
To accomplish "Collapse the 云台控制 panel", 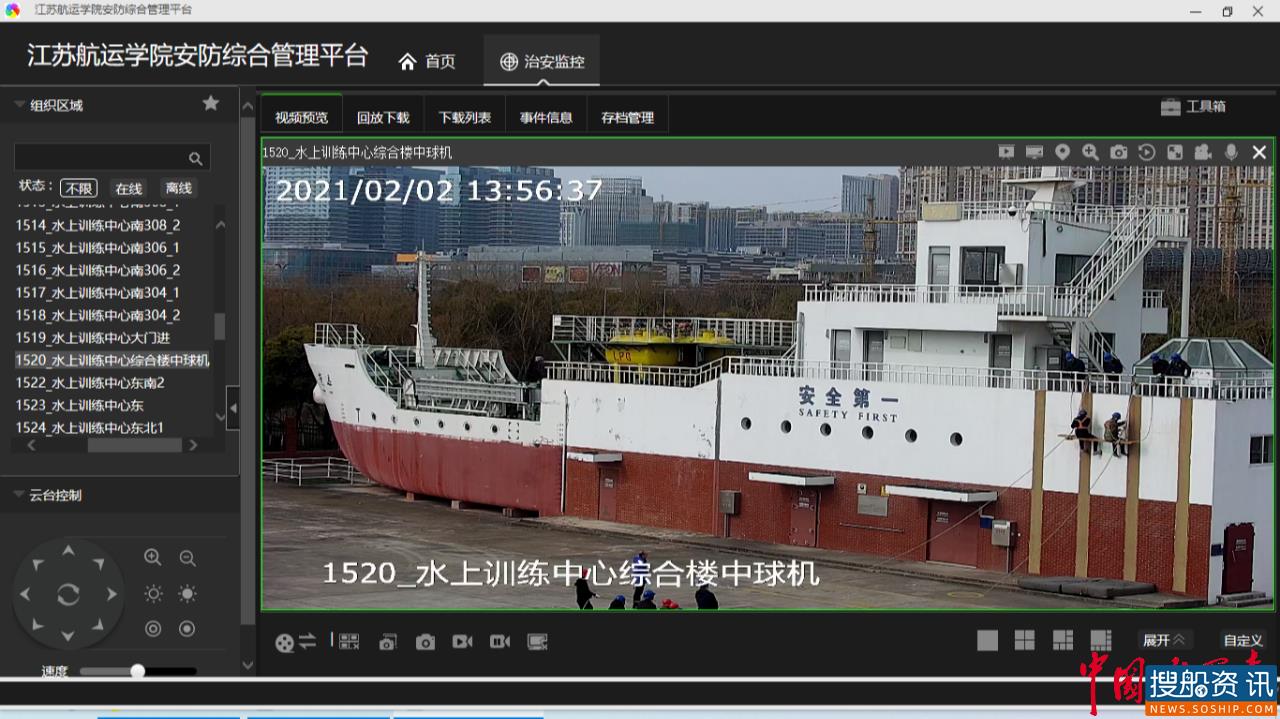I will tap(19, 494).
